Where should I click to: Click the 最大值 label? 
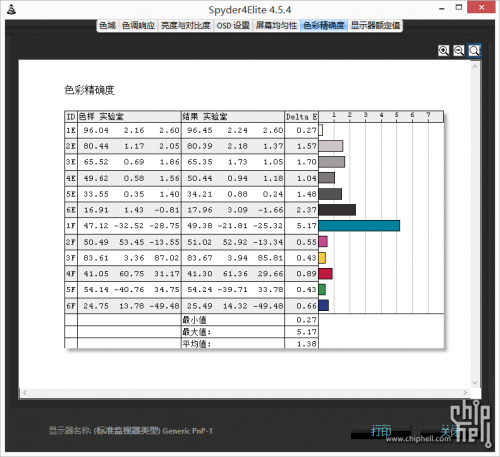[197, 332]
